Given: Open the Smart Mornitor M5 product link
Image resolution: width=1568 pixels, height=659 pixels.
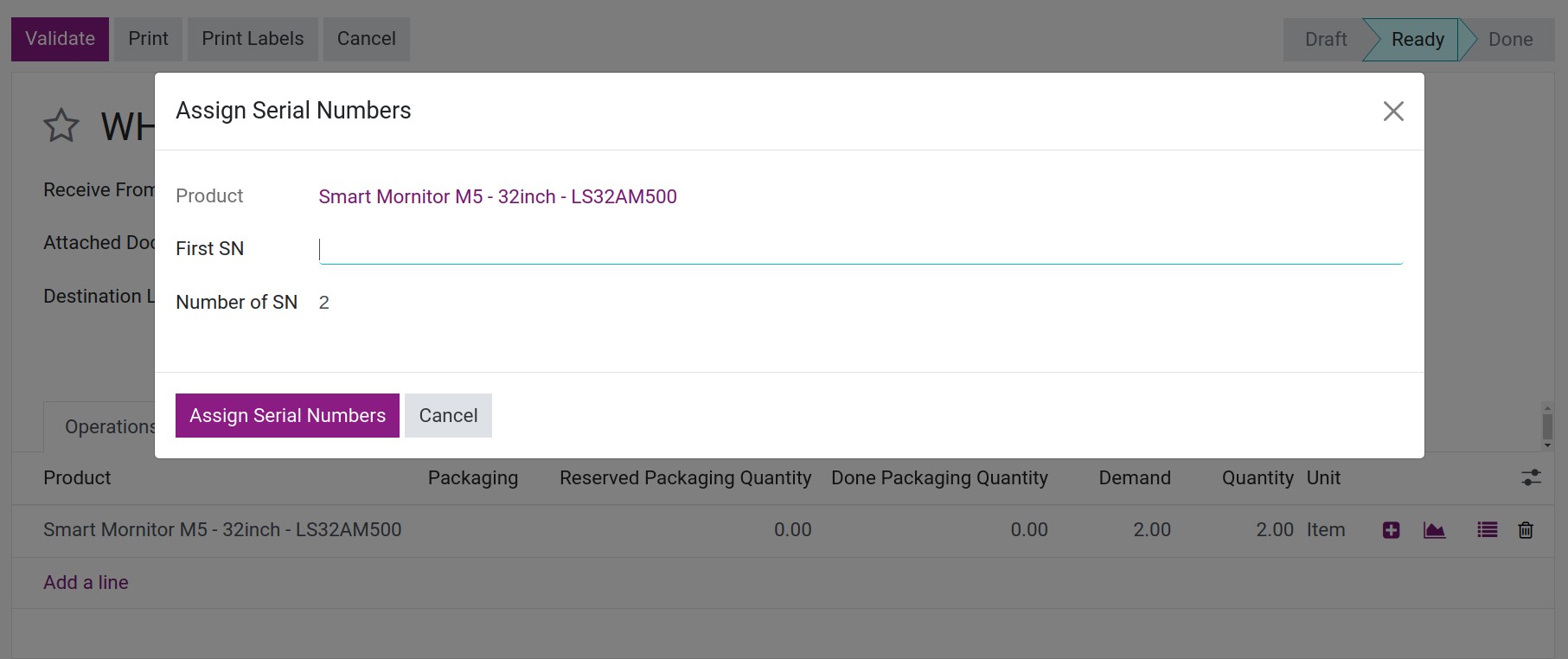Looking at the screenshot, I should tap(497, 196).
